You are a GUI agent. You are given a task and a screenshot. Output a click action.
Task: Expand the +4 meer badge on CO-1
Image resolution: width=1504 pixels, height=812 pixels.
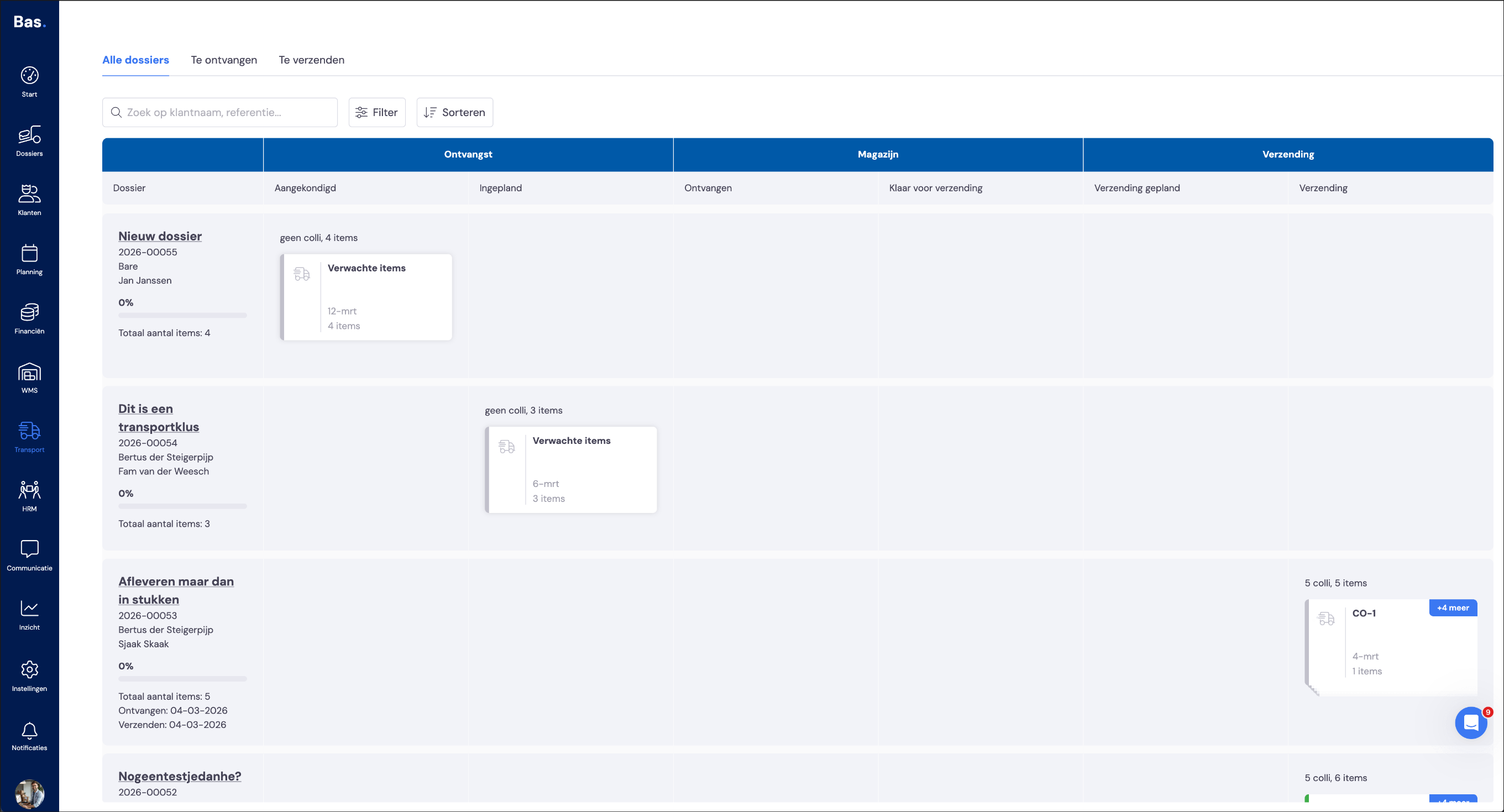pos(1453,607)
